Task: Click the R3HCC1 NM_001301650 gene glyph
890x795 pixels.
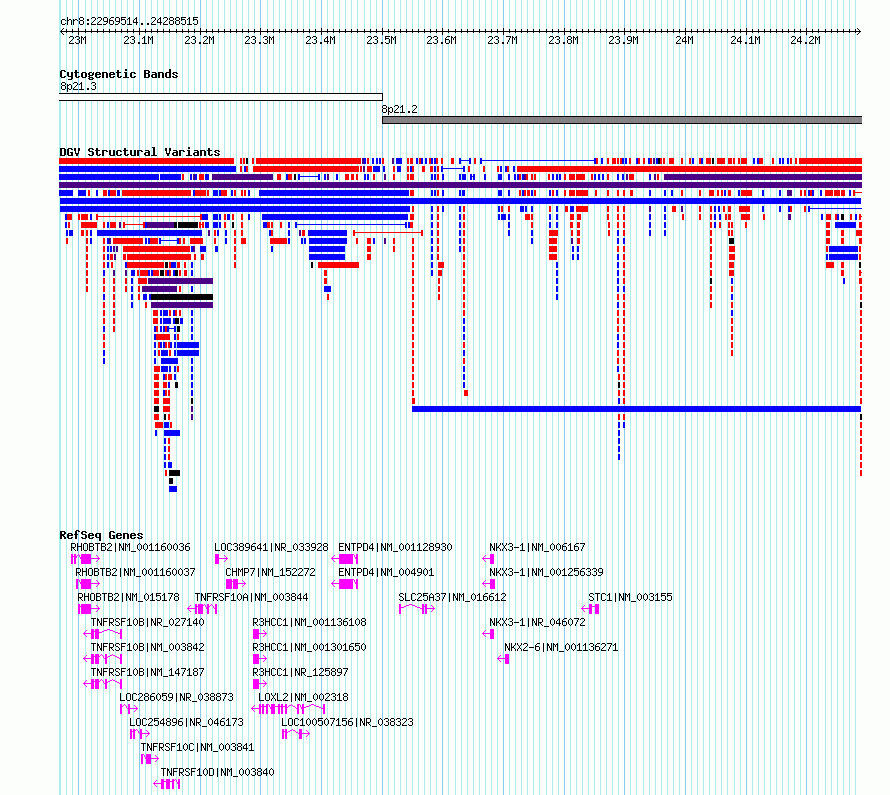Action: click(260, 659)
